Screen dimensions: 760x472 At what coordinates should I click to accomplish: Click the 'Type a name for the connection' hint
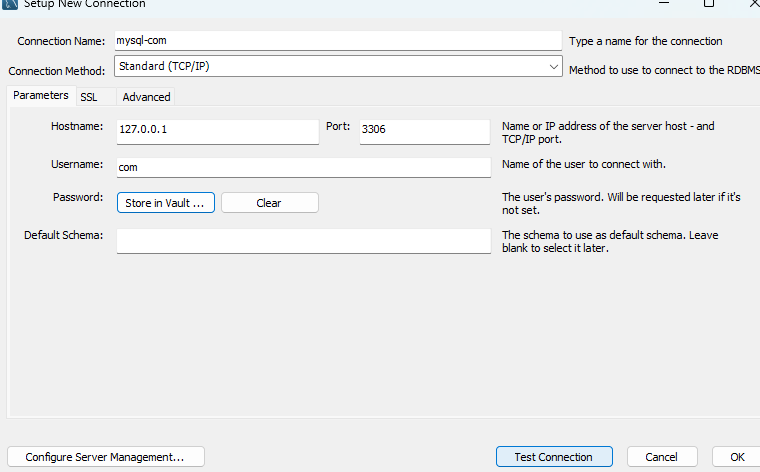(646, 41)
